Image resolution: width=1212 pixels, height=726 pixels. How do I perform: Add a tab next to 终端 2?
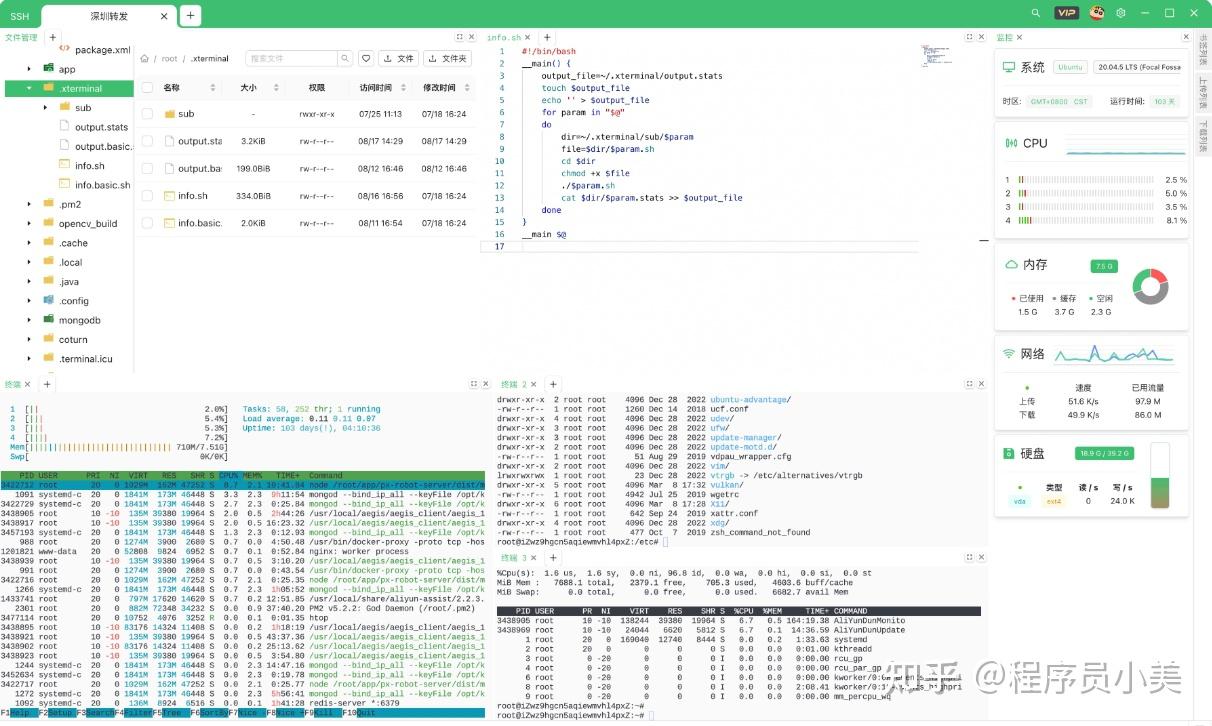tap(553, 384)
